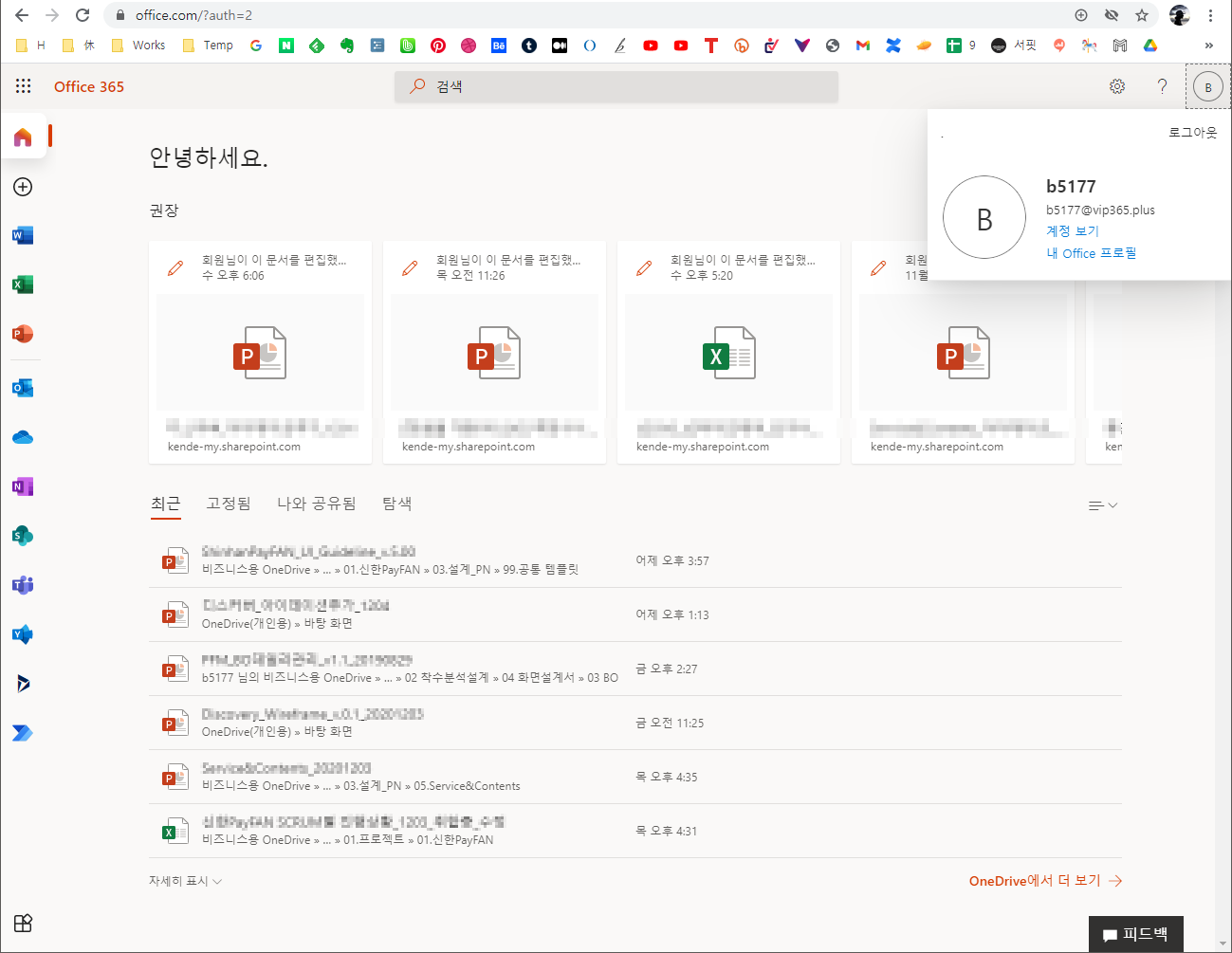Open the list view options dropdown
Screen dimensions: 1232x953
tap(1103, 505)
